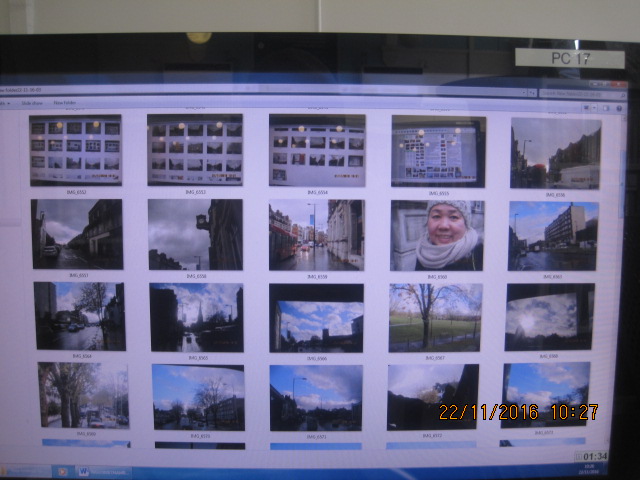The image size is (640, 480).
Task: Expand the view options dropdown arrow
Action: (594, 108)
